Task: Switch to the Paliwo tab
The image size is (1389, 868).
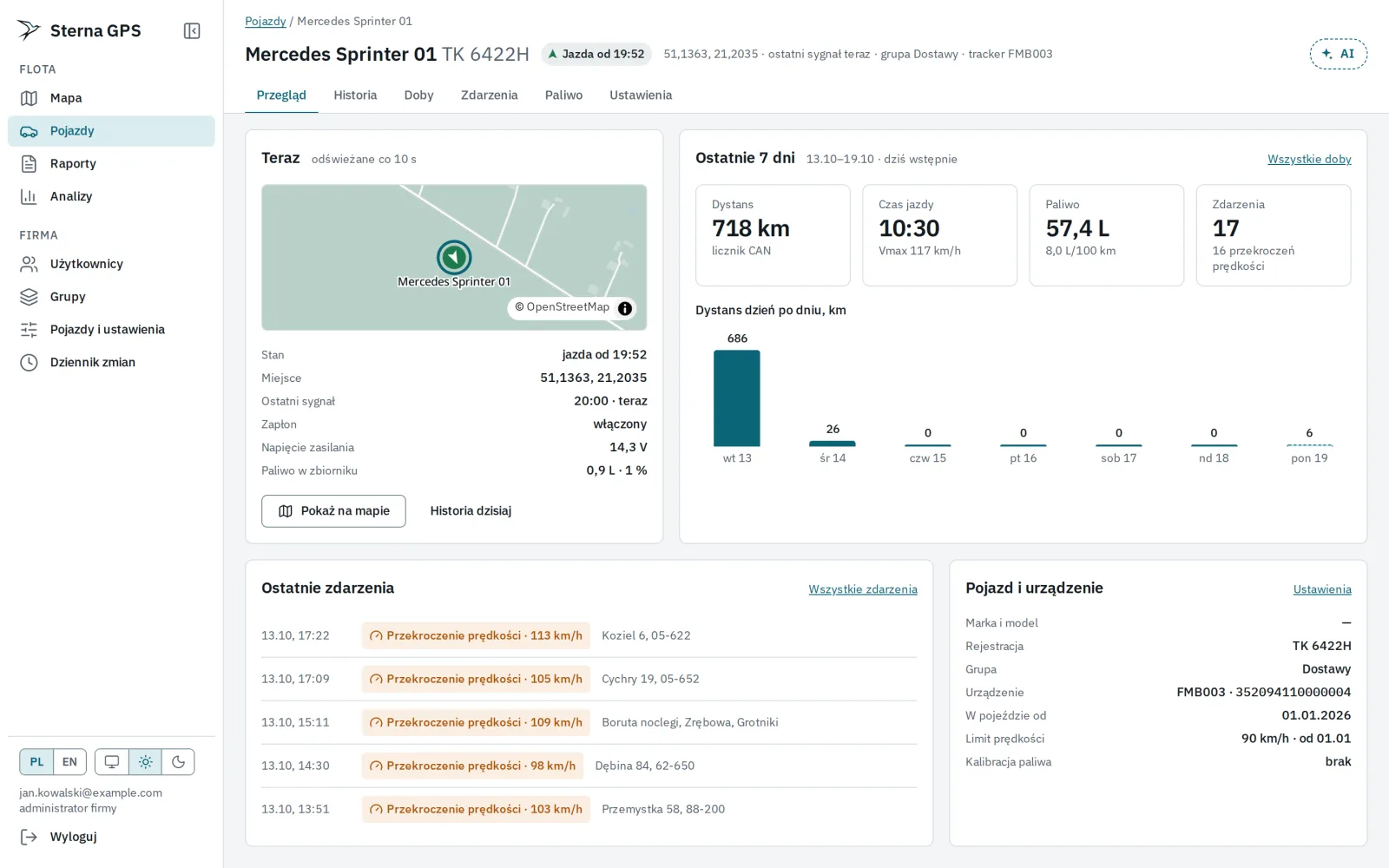Action: [563, 95]
